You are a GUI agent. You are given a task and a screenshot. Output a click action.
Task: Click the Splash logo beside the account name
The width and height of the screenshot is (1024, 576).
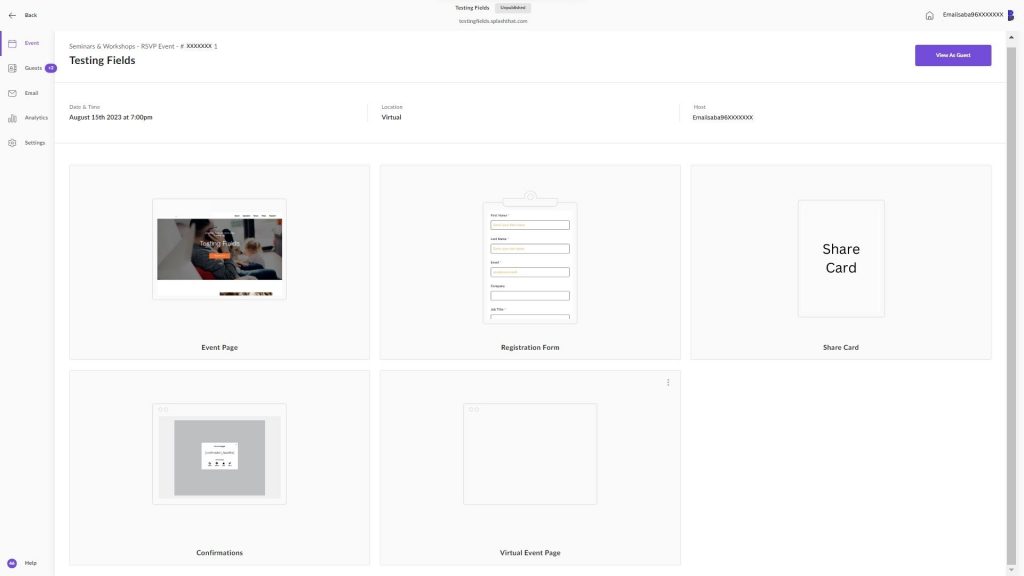1010,15
